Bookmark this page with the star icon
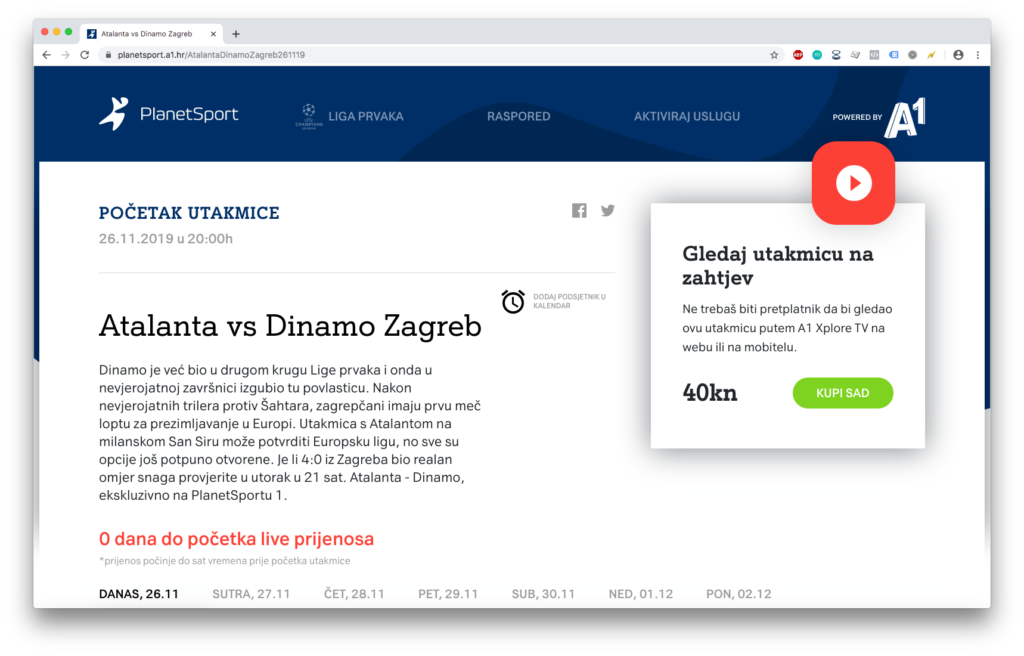1024x656 pixels. coord(774,55)
